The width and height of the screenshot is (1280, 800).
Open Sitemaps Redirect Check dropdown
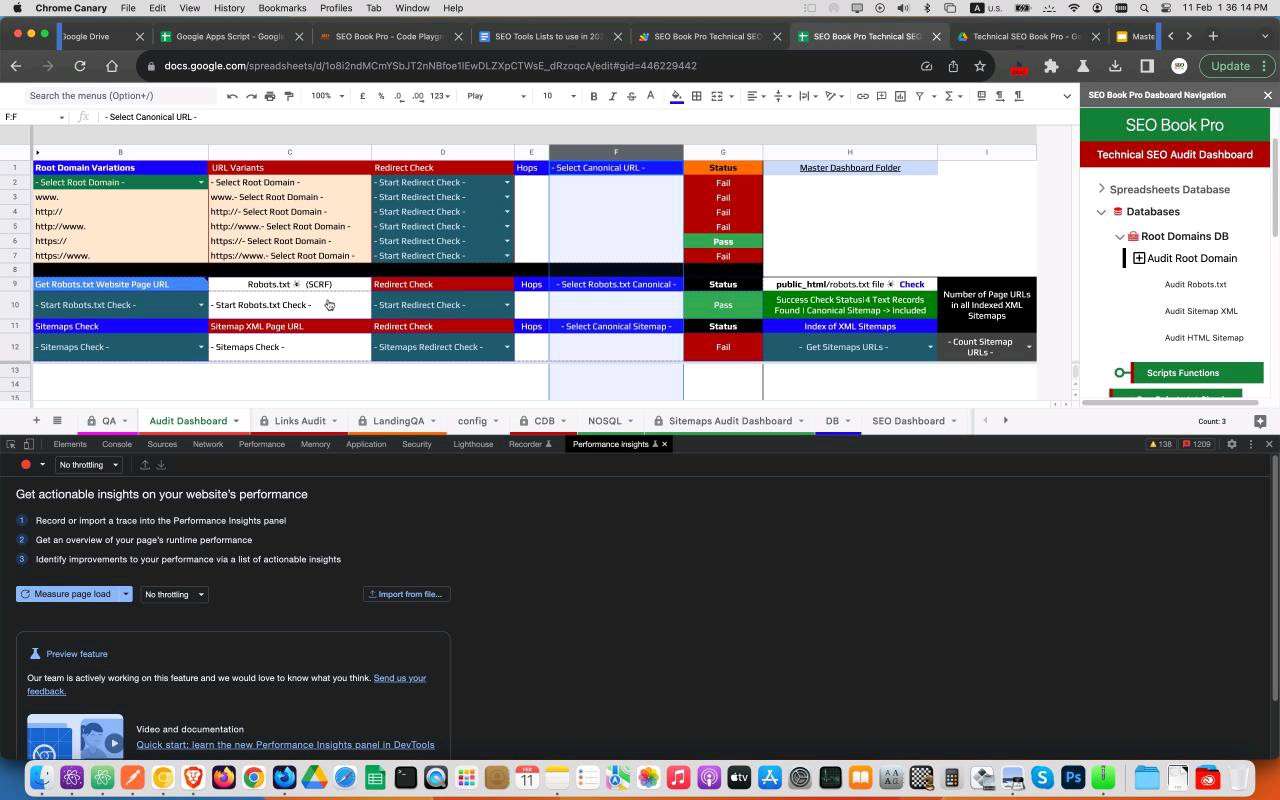(507, 347)
